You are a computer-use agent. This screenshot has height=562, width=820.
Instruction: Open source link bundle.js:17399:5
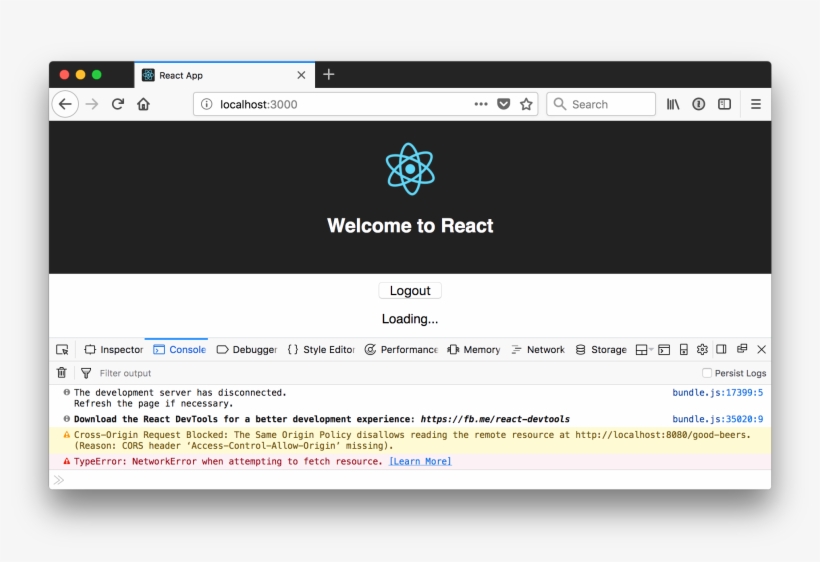click(x=718, y=393)
